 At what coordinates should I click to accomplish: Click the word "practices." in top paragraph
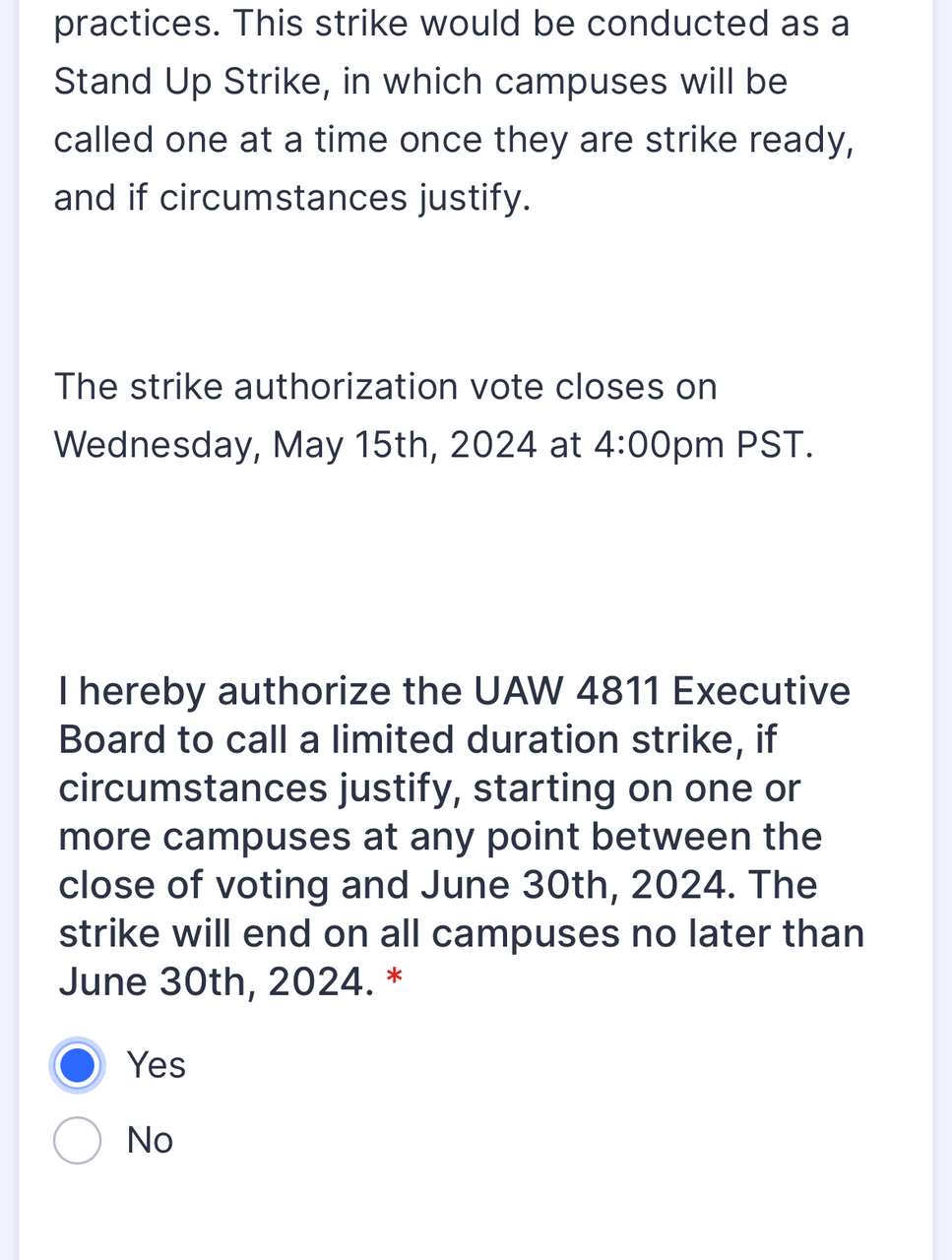(137, 24)
